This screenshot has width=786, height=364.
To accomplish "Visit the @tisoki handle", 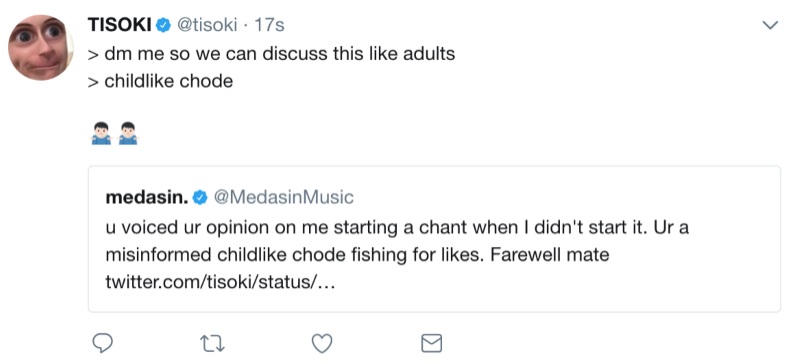I will coord(207,25).
